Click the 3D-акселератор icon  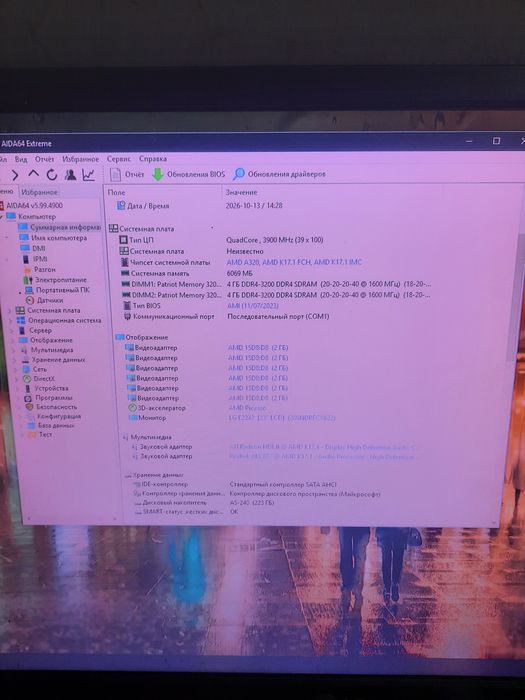click(132, 408)
